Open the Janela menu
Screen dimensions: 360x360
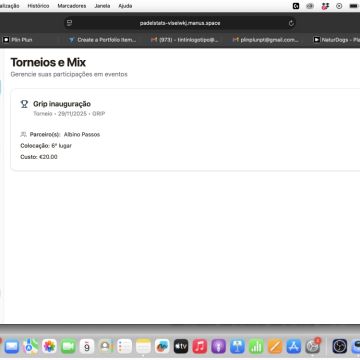click(102, 6)
